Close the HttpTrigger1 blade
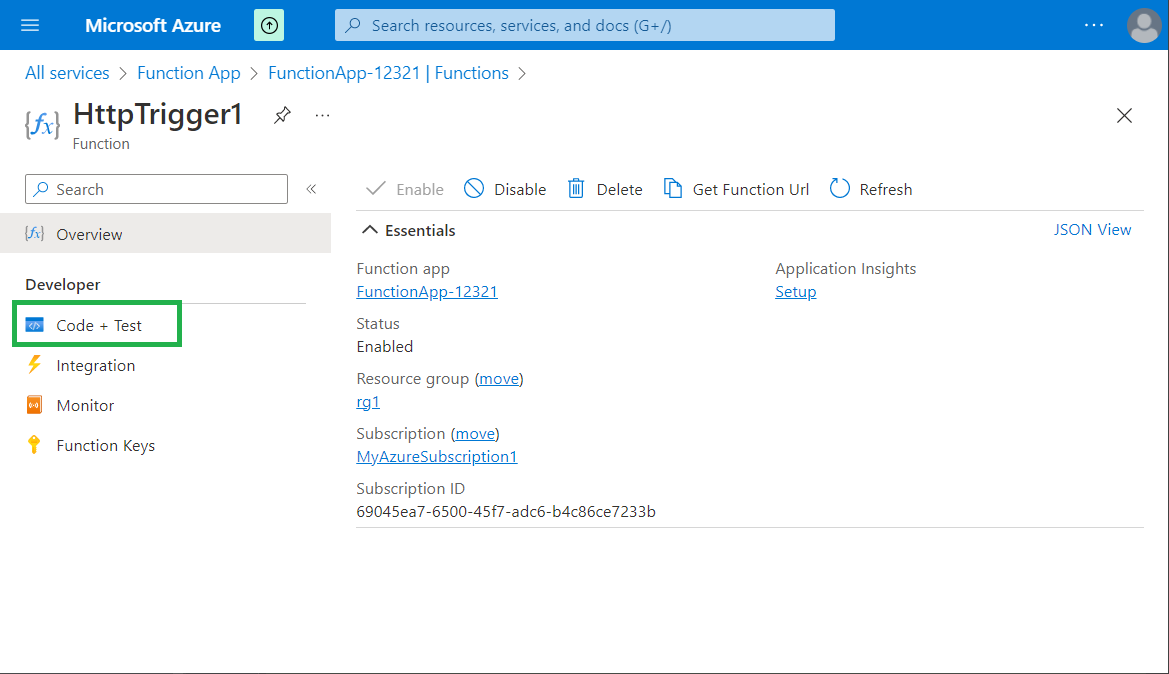The width and height of the screenshot is (1169, 674). click(1124, 116)
